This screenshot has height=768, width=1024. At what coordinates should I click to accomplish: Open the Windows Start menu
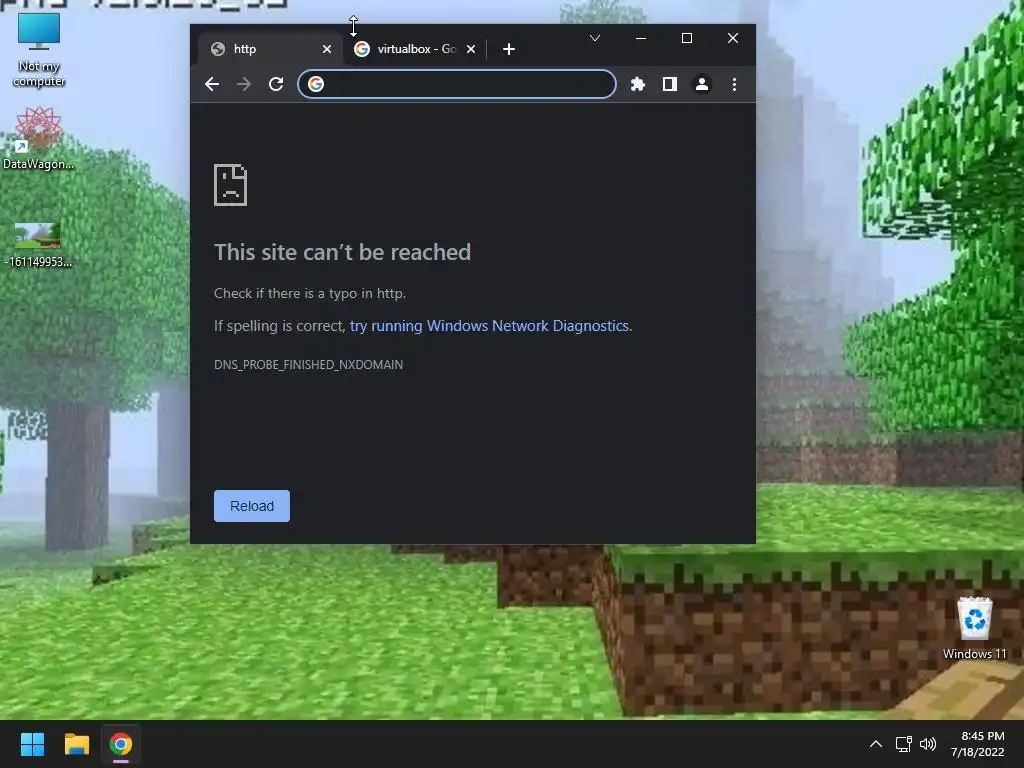[x=32, y=744]
